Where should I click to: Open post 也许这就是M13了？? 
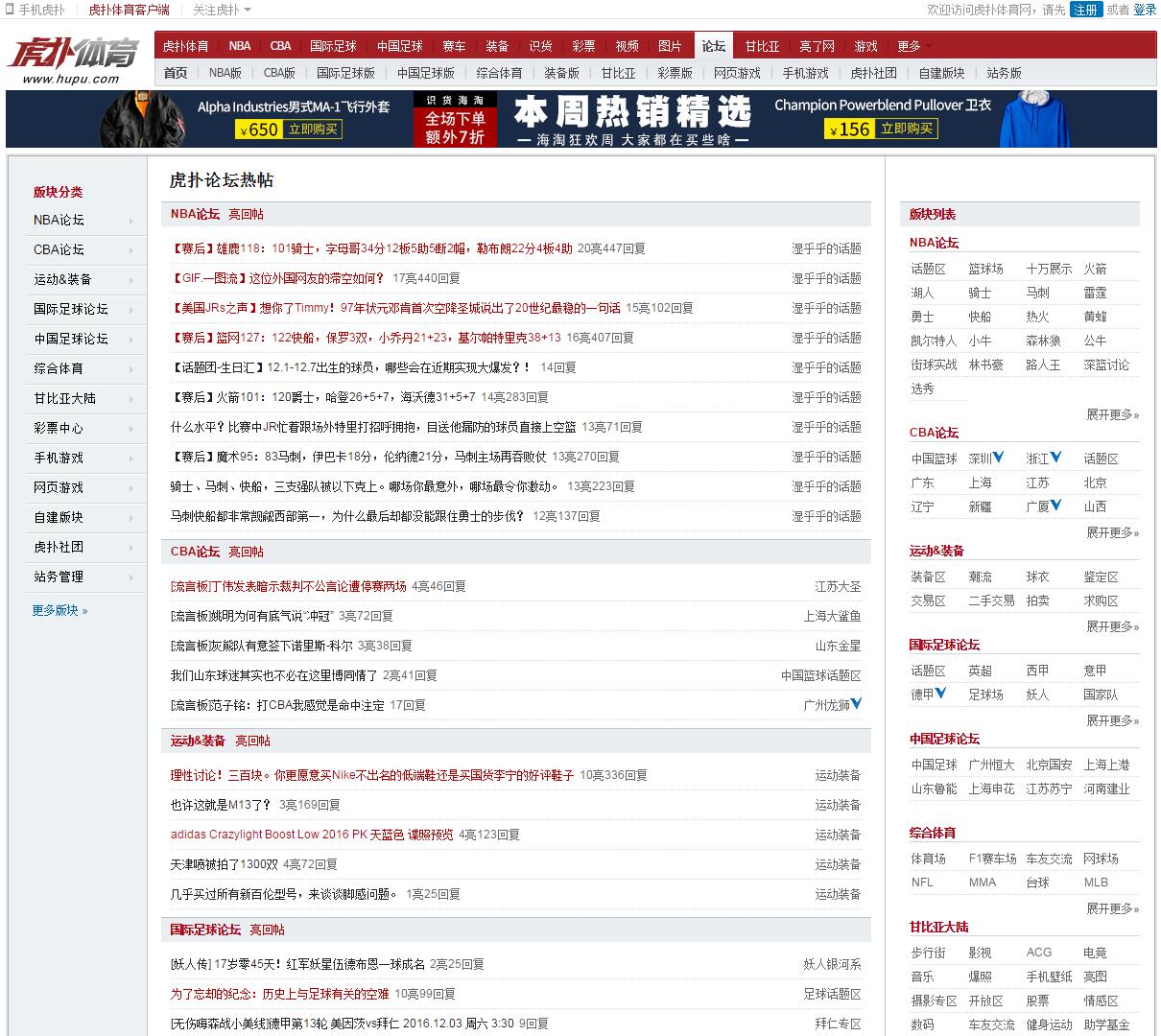point(221,805)
